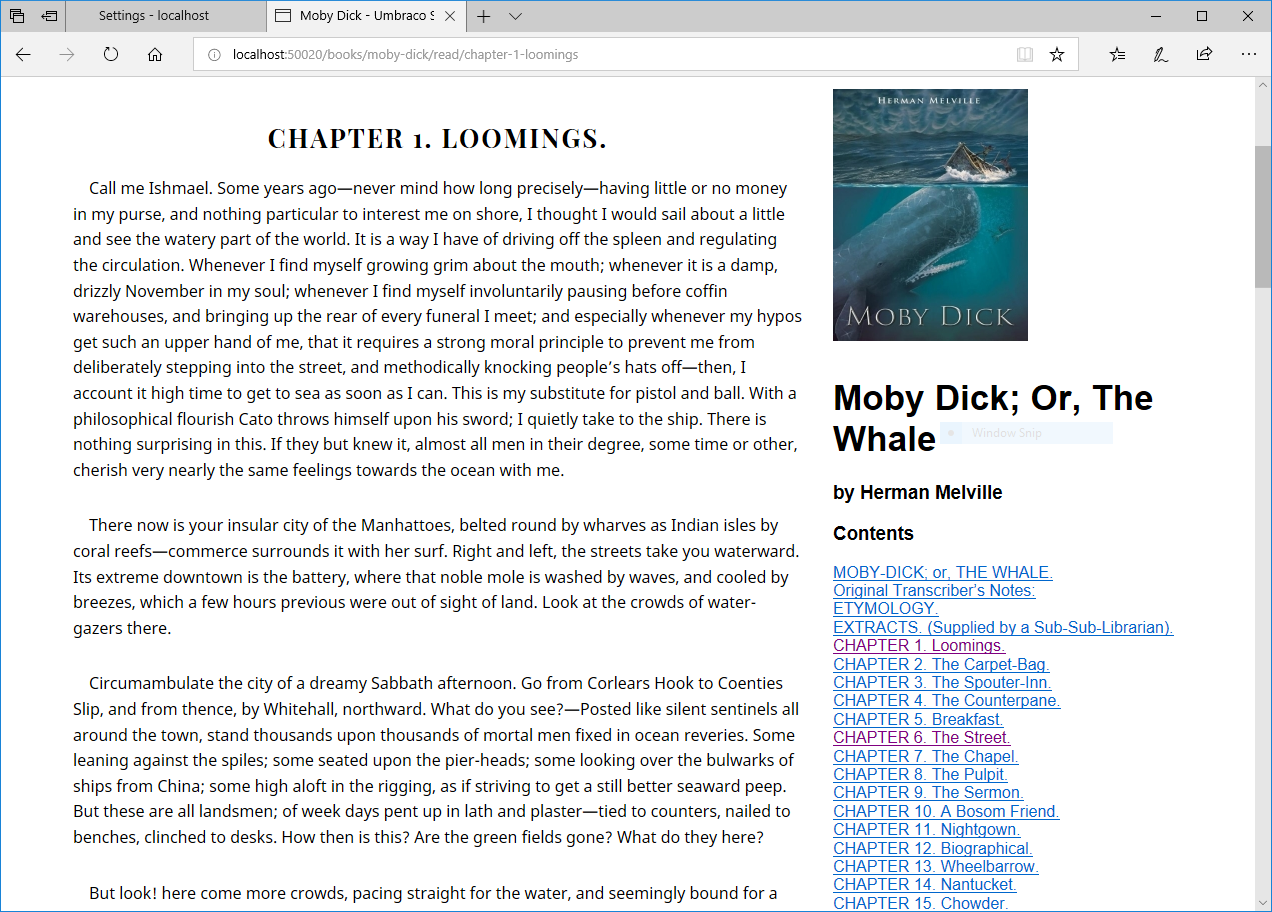Click the 'by Herman Melville' author line

click(x=918, y=492)
